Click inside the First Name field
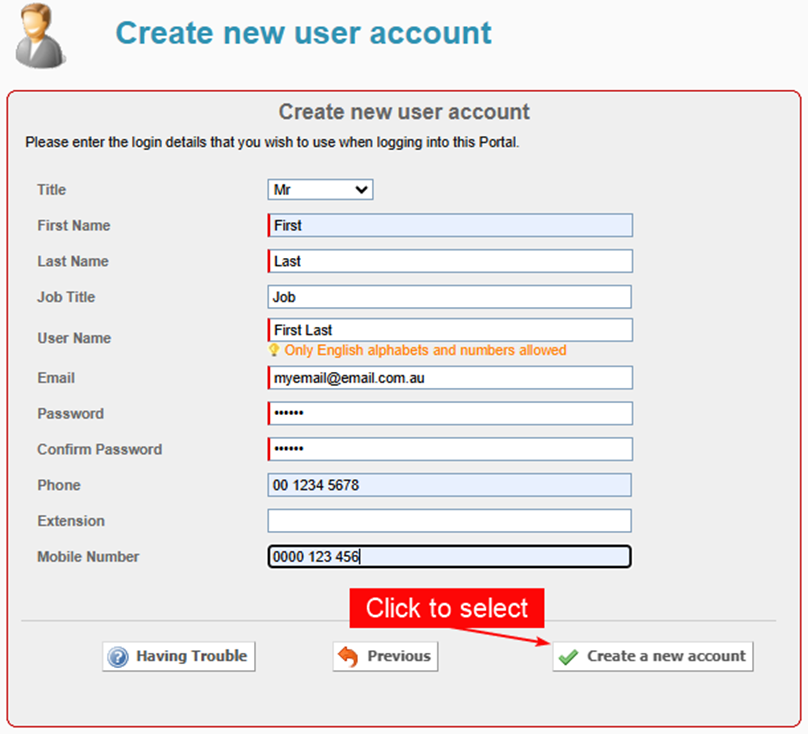This screenshot has height=734, width=808. [450, 225]
